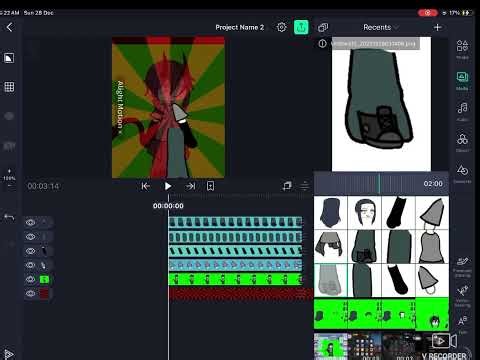480x360 pixels.
Task: Add a bookmark at the playhead
Action: click(210, 186)
